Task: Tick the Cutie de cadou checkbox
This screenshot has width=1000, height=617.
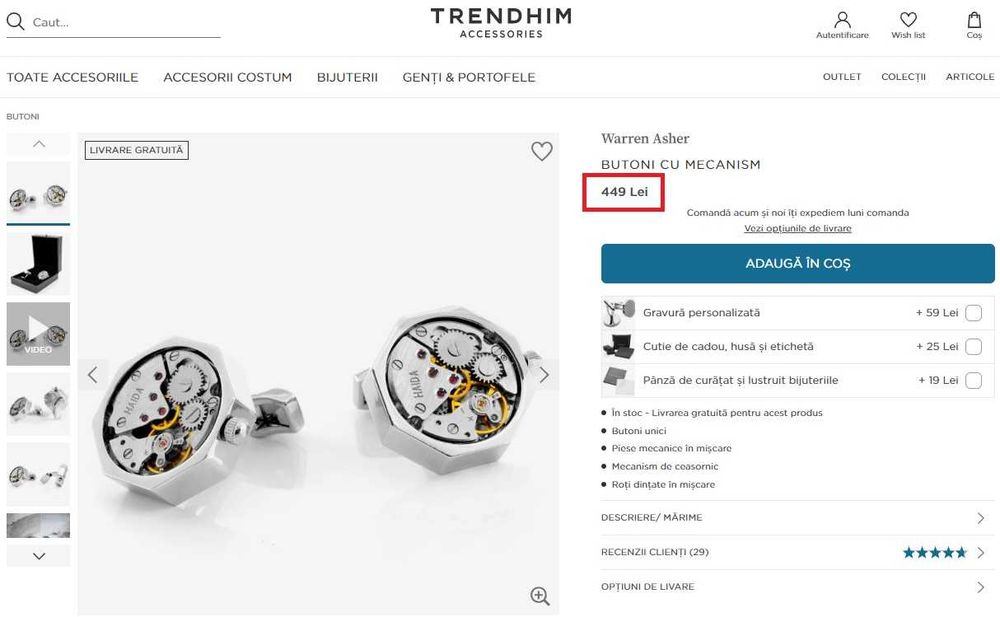Action: [973, 347]
